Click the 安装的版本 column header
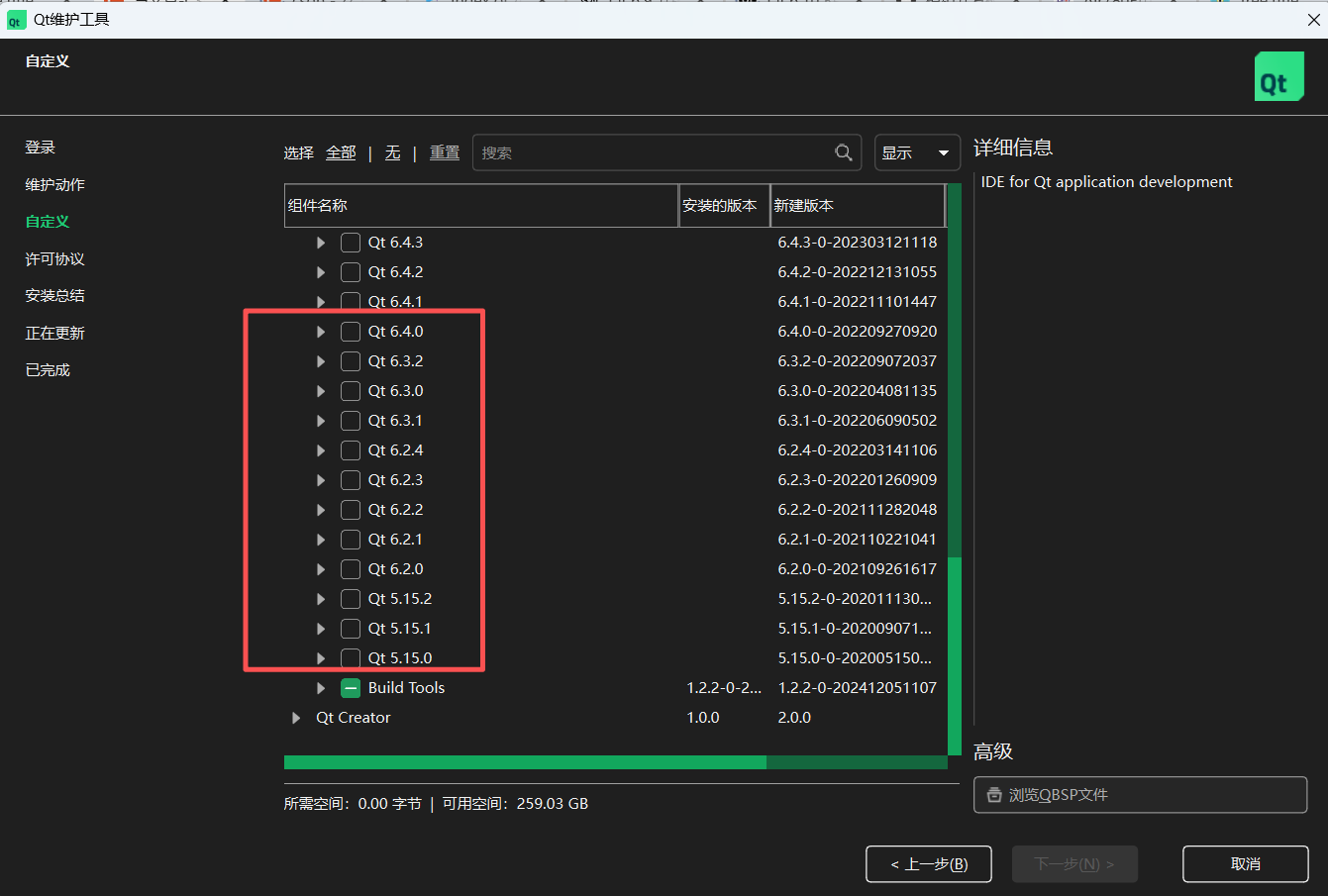This screenshot has width=1328, height=896. tap(725, 206)
